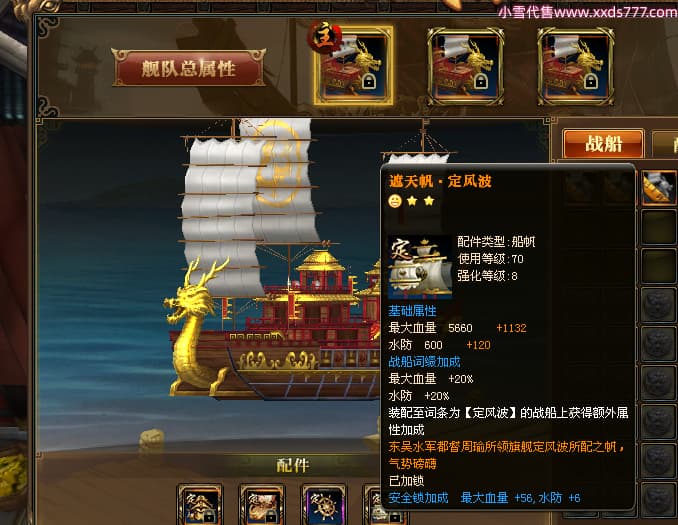Click the 配件 section header

click(x=293, y=465)
